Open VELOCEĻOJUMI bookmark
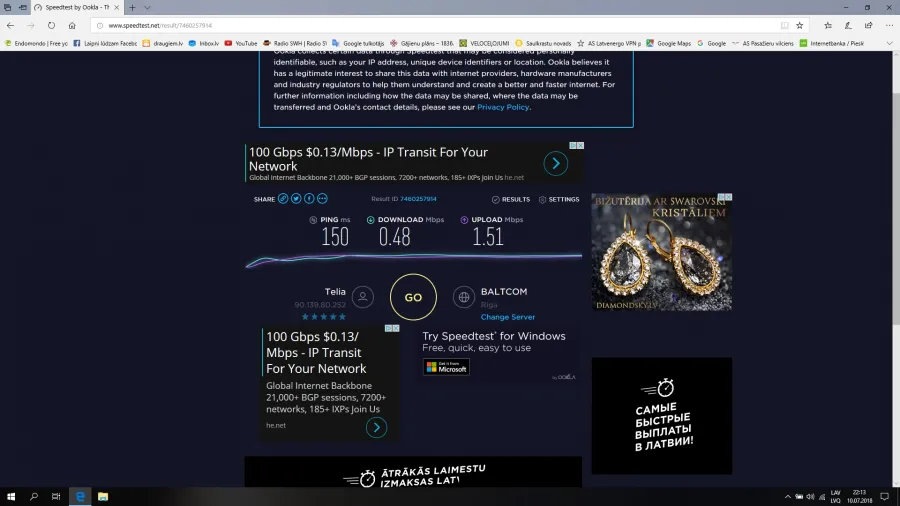Viewport: 900px width, 506px height. [x=484, y=43]
